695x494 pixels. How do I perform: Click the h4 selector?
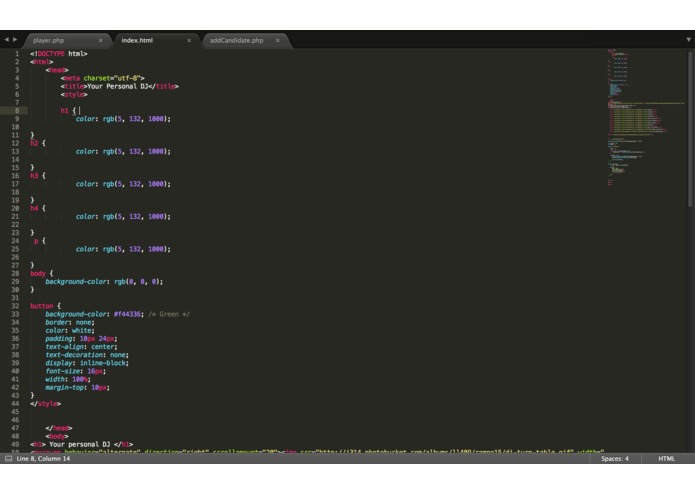(34, 208)
